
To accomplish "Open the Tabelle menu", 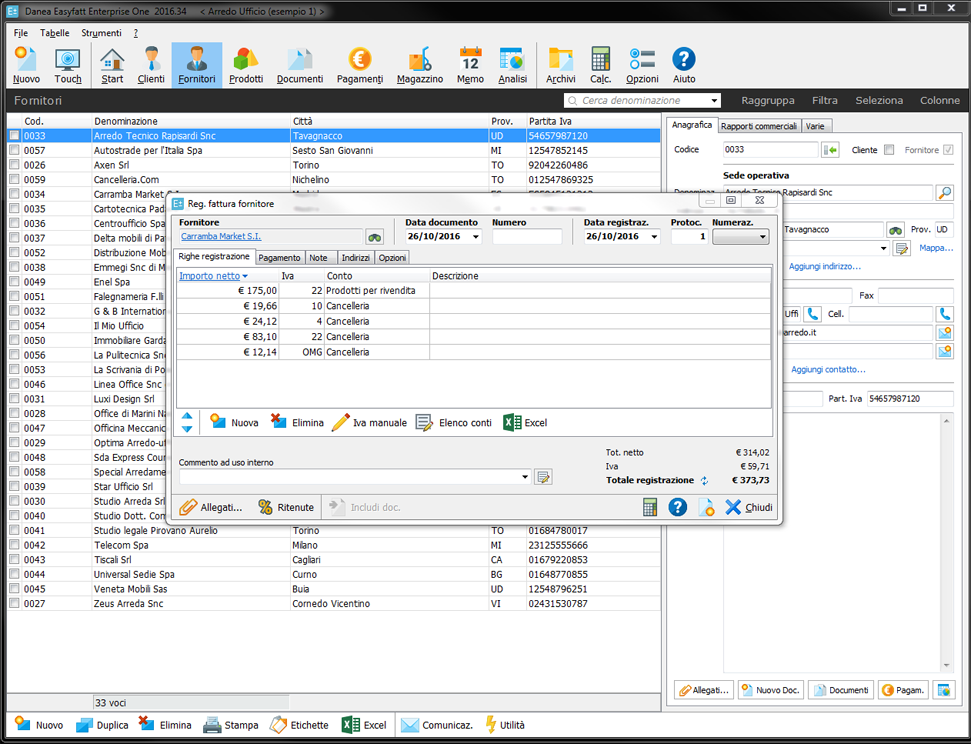I will pyautogui.click(x=54, y=33).
